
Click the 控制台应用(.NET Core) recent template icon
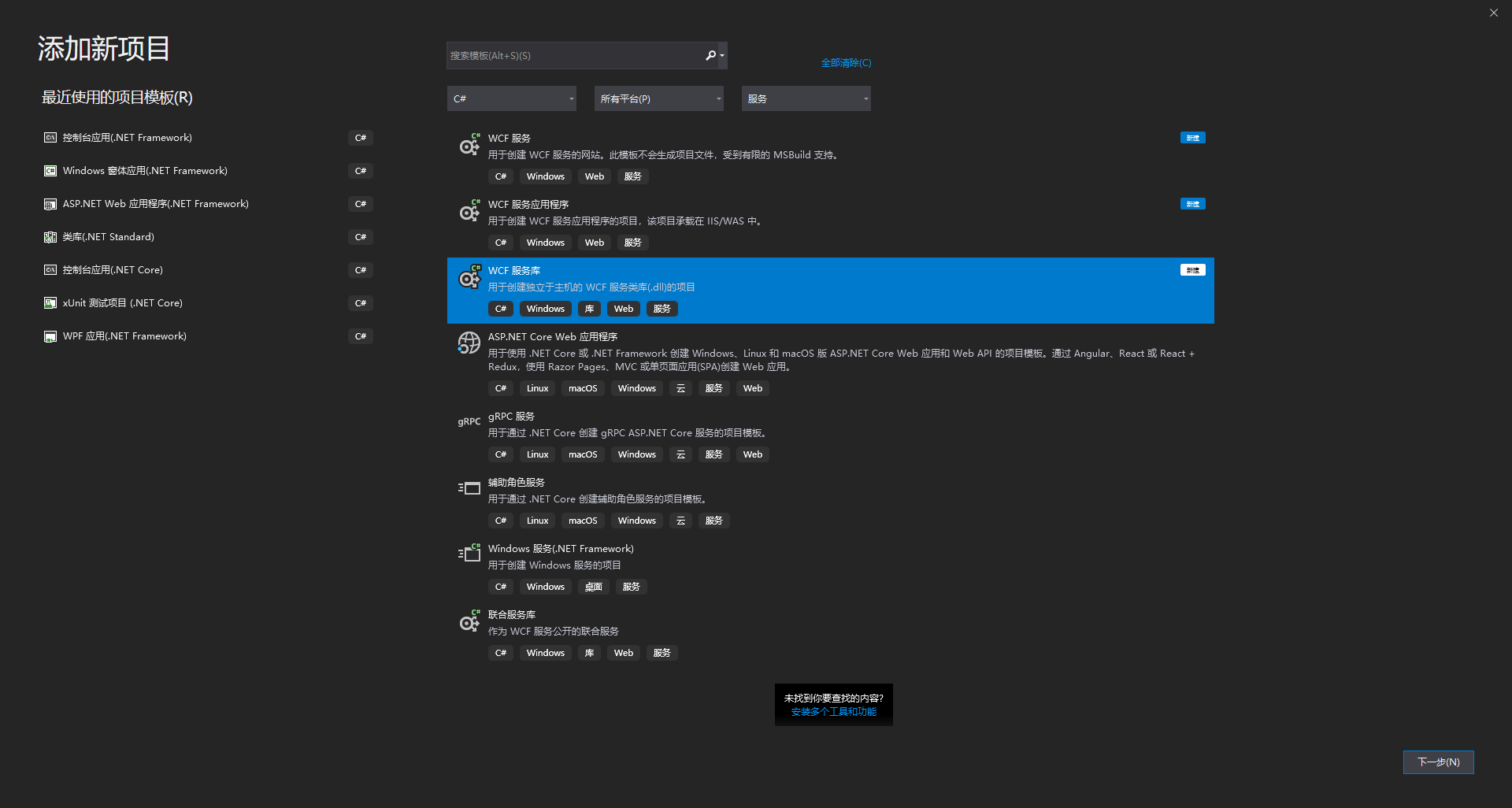[x=50, y=270]
